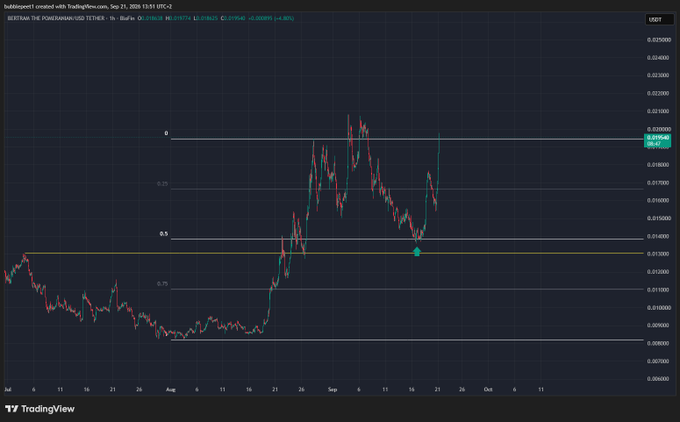The width and height of the screenshot is (680, 422).
Task: Click the closing price value C0.019540
Action: (x=233, y=18)
